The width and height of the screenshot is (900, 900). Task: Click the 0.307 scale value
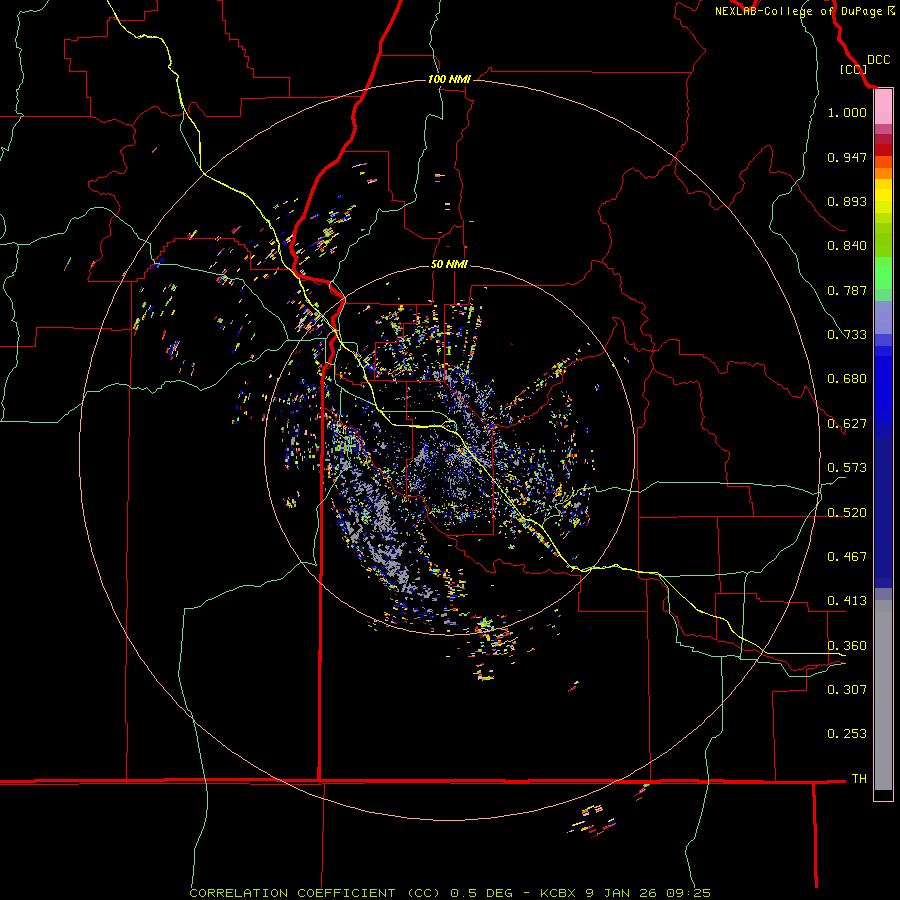[x=847, y=690]
